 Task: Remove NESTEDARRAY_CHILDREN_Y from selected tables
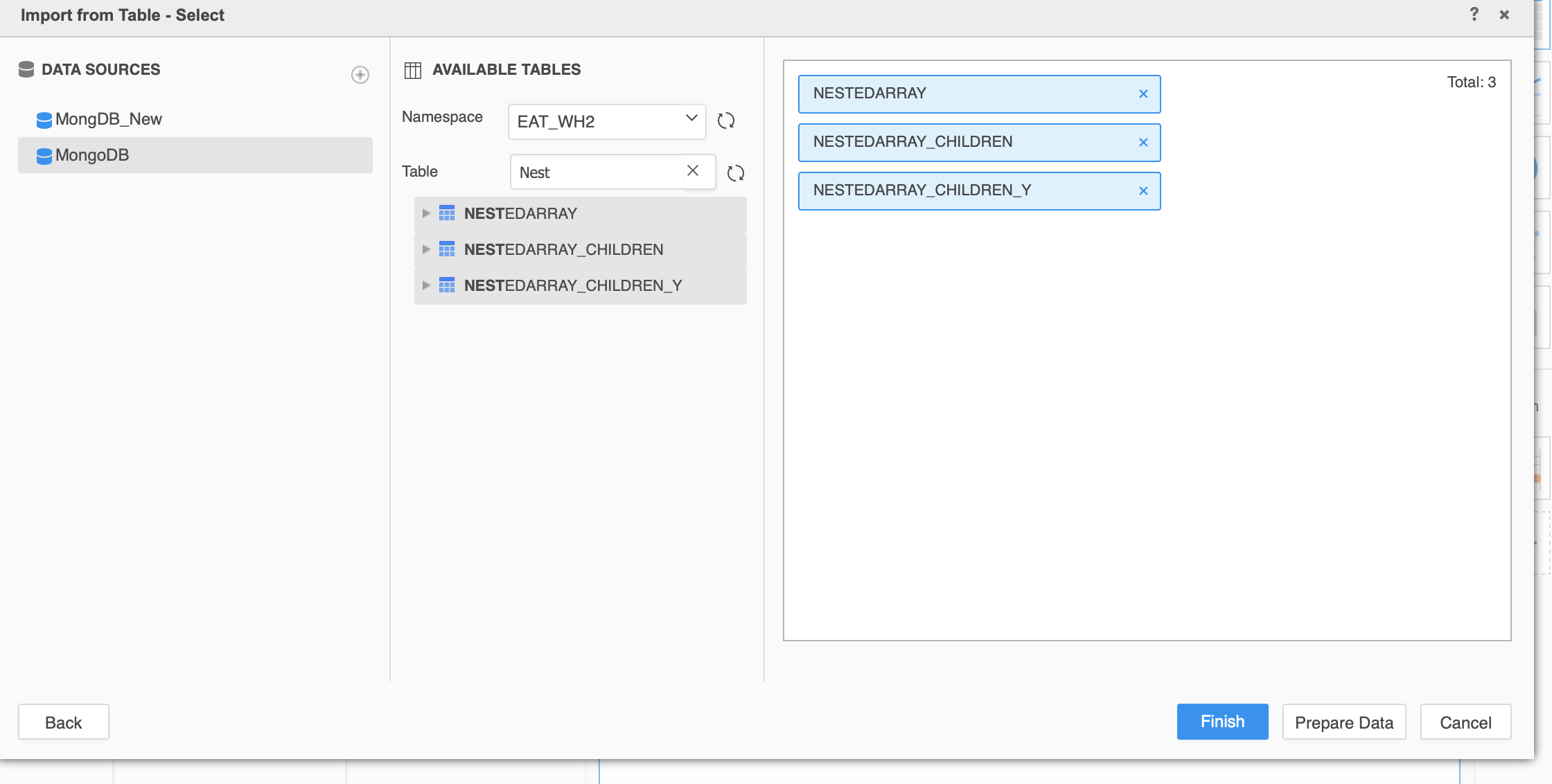point(1143,191)
